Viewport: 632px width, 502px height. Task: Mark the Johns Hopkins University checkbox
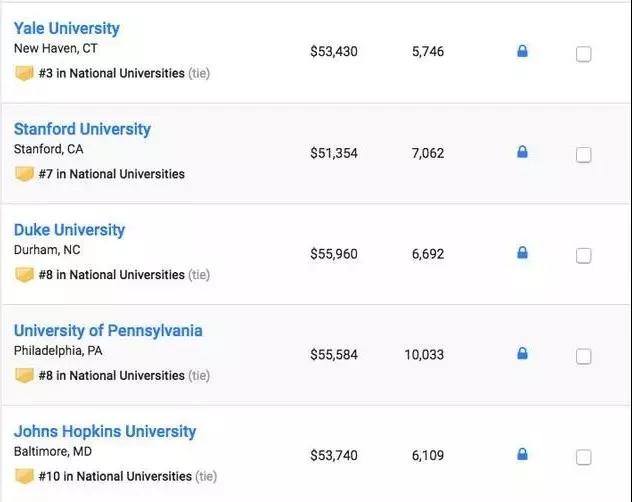point(584,457)
